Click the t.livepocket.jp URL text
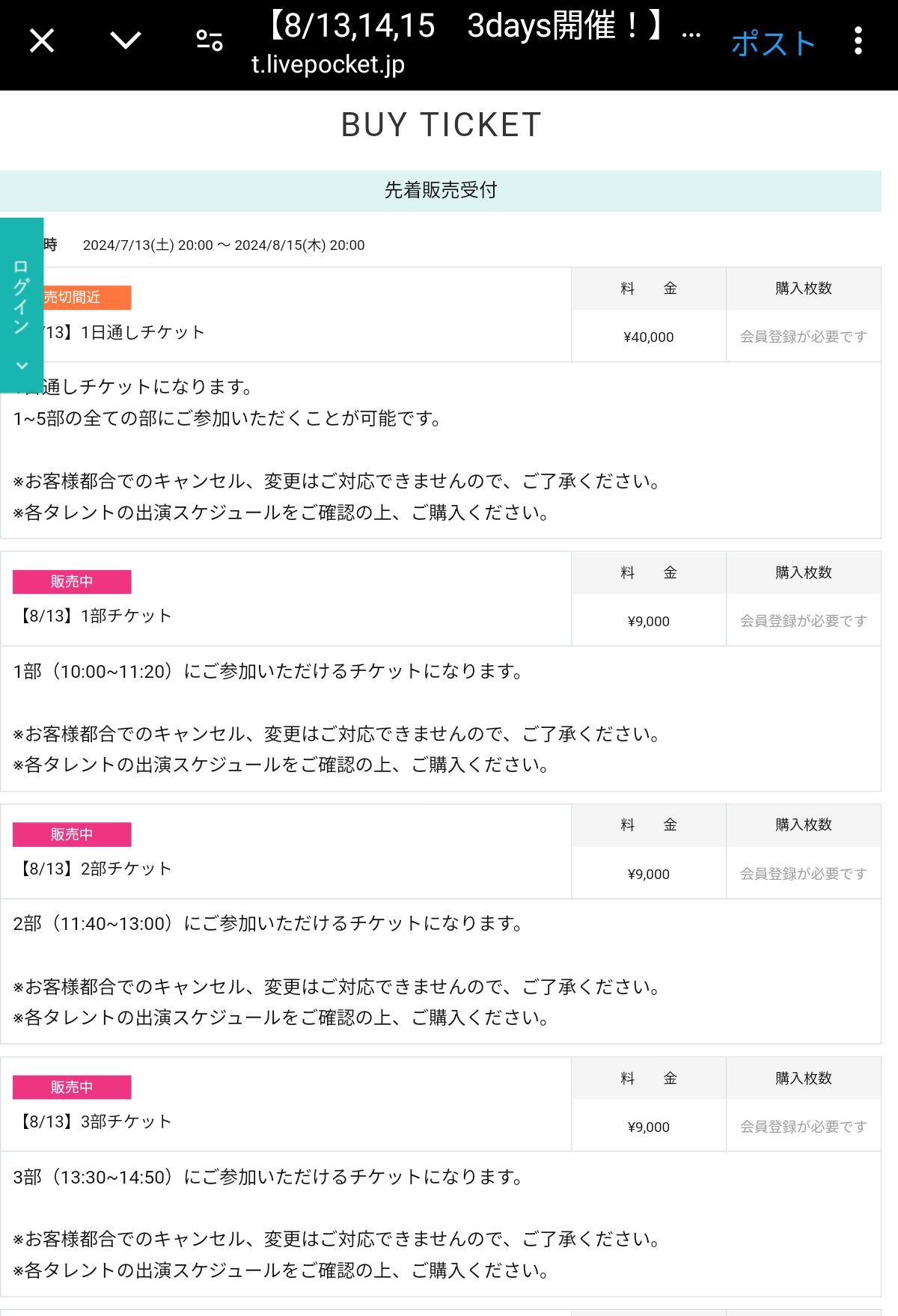The width and height of the screenshot is (898, 1316). (x=328, y=64)
